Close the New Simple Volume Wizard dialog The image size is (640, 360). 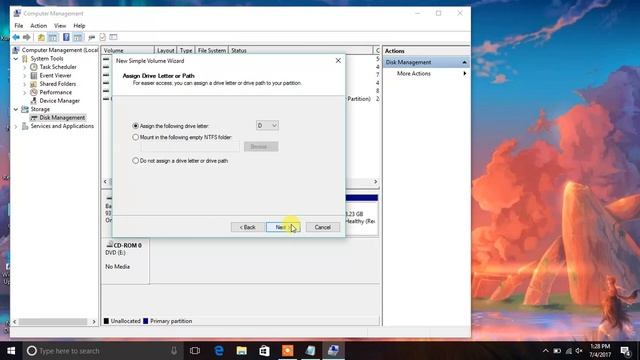(338, 60)
